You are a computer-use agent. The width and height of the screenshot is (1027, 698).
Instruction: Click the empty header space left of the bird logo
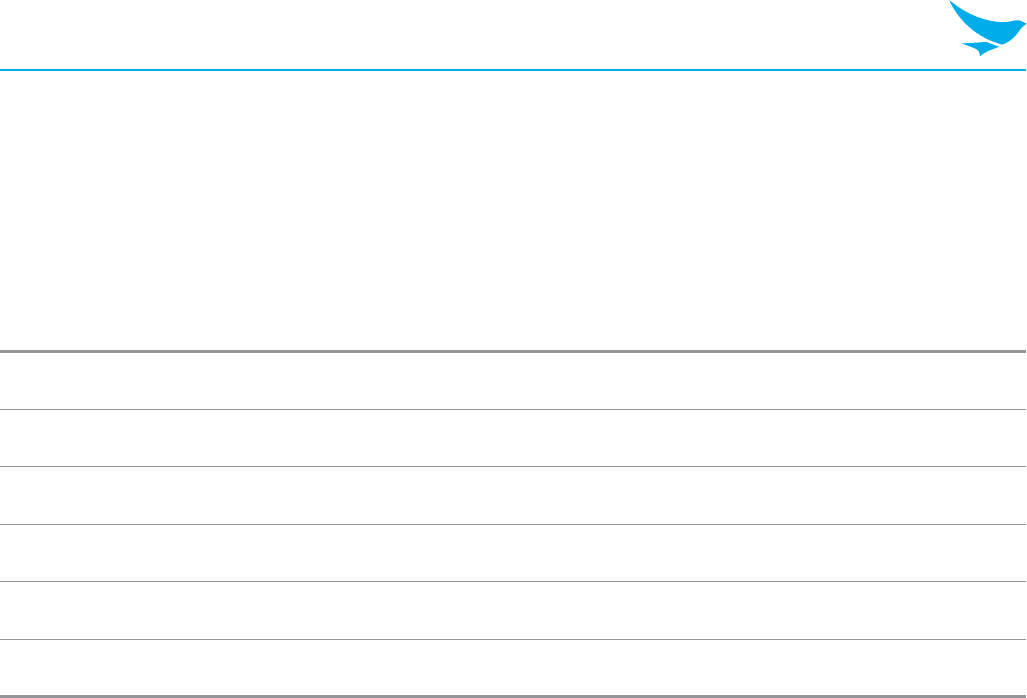(x=474, y=34)
